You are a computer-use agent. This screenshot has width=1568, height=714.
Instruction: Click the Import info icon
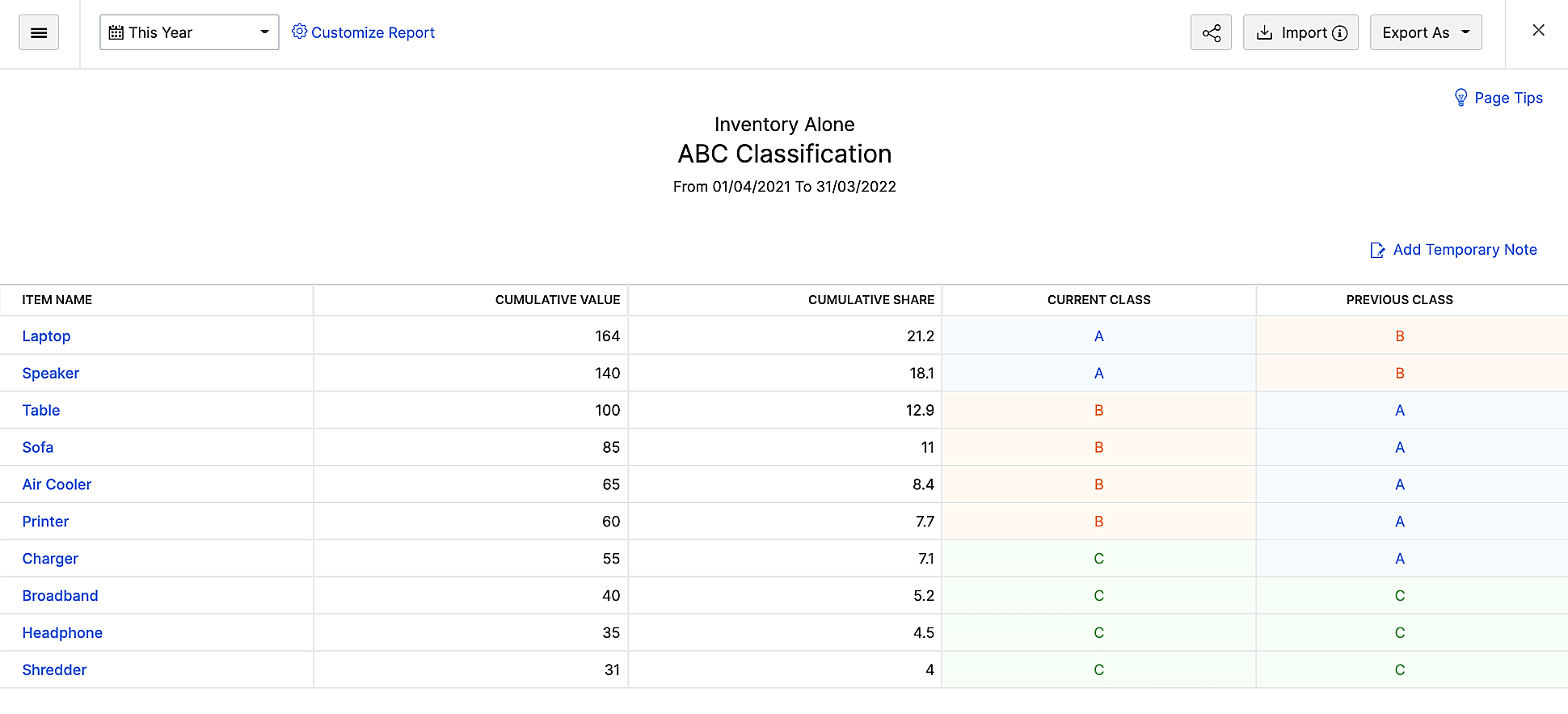tap(1339, 33)
